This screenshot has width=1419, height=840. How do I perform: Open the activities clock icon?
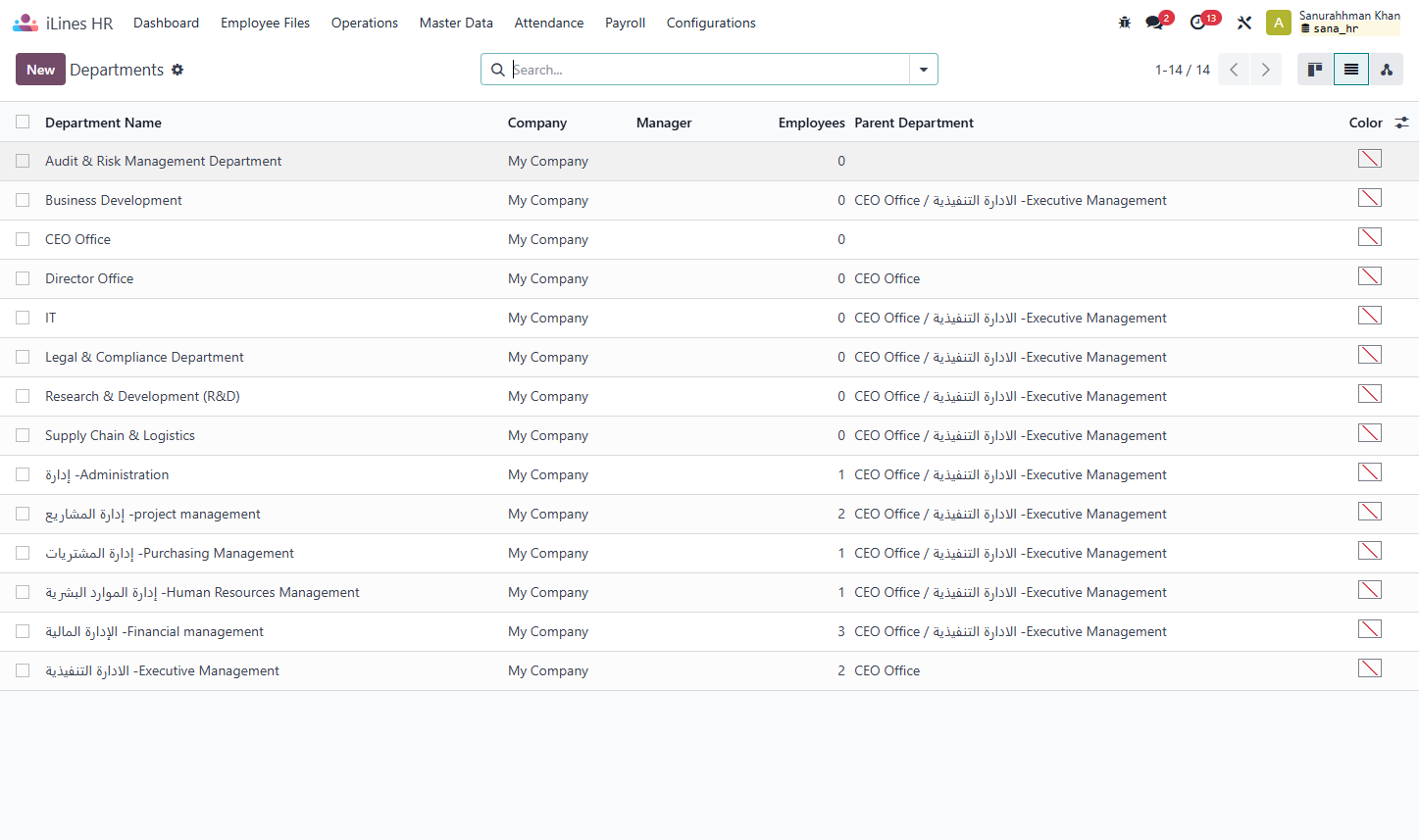pos(1197,23)
